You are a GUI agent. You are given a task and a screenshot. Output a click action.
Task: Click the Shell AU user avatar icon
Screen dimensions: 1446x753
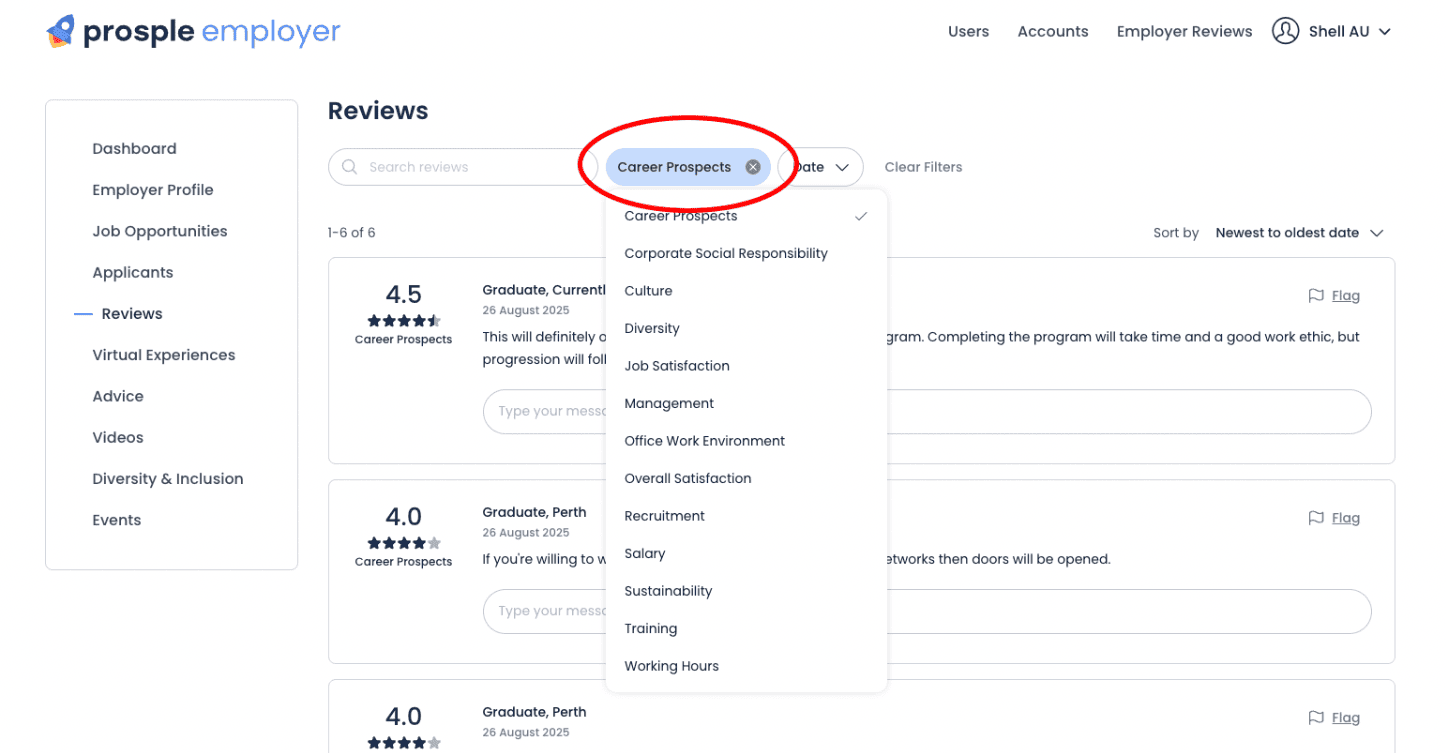pos(1285,31)
